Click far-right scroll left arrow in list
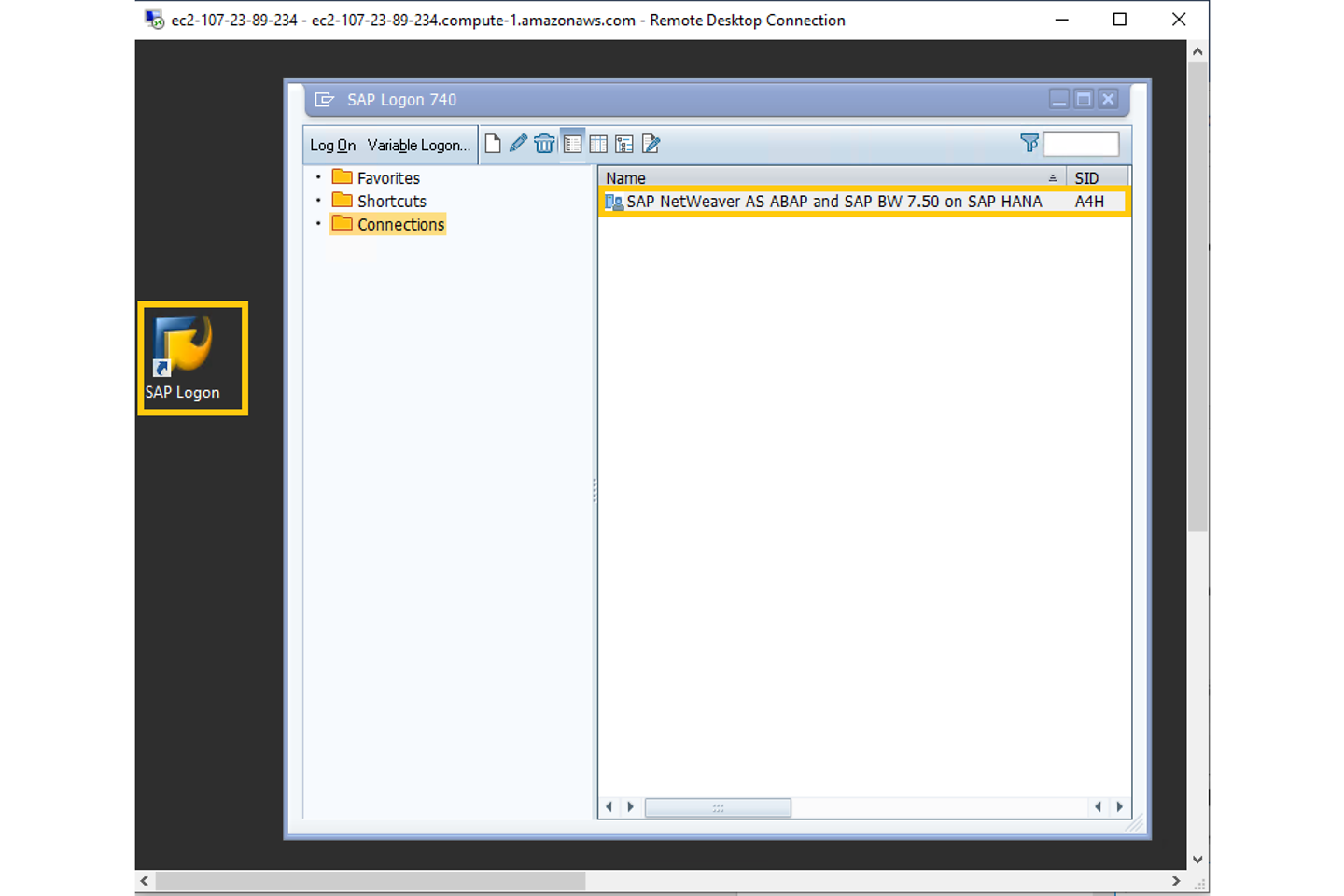The height and width of the screenshot is (896, 1344). click(x=1098, y=807)
